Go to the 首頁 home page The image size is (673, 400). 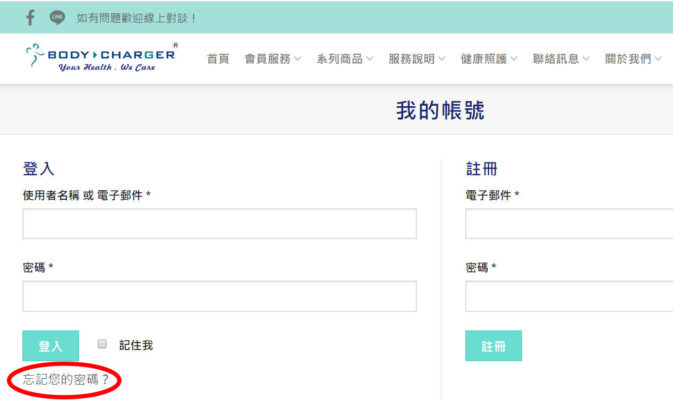click(x=218, y=59)
